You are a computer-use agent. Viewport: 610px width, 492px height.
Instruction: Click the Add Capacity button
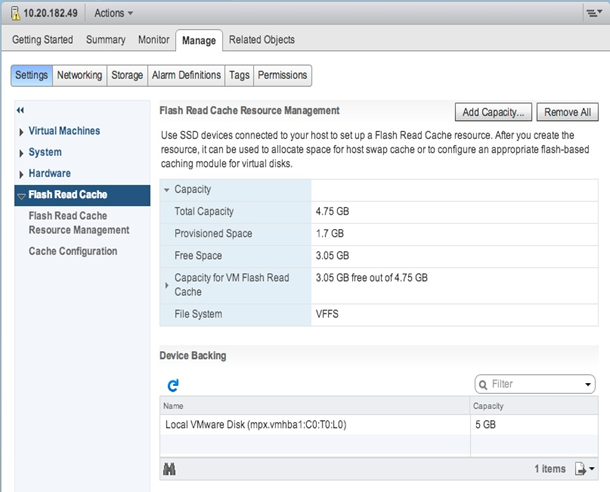click(x=493, y=112)
